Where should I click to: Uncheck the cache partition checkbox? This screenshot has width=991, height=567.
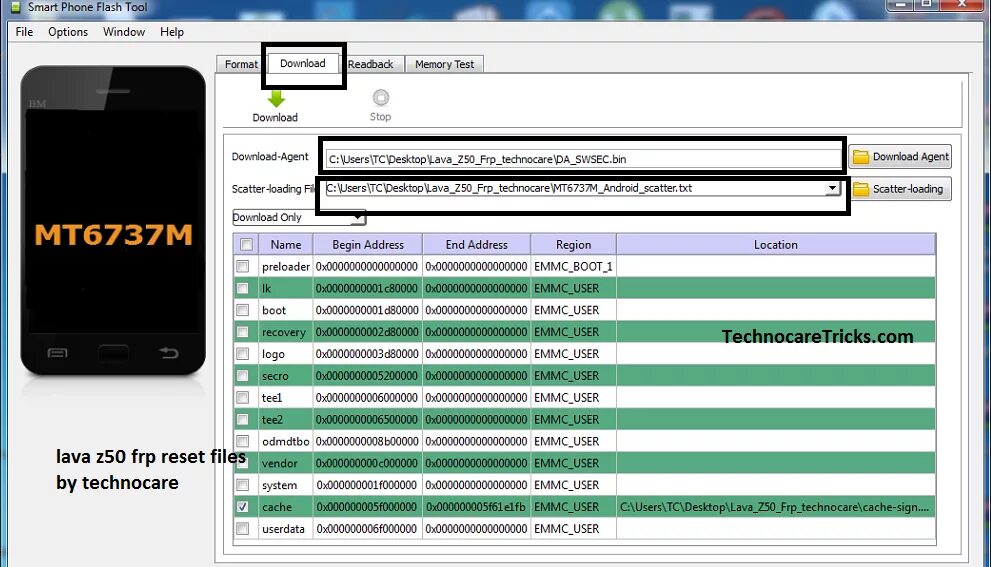[x=243, y=507]
